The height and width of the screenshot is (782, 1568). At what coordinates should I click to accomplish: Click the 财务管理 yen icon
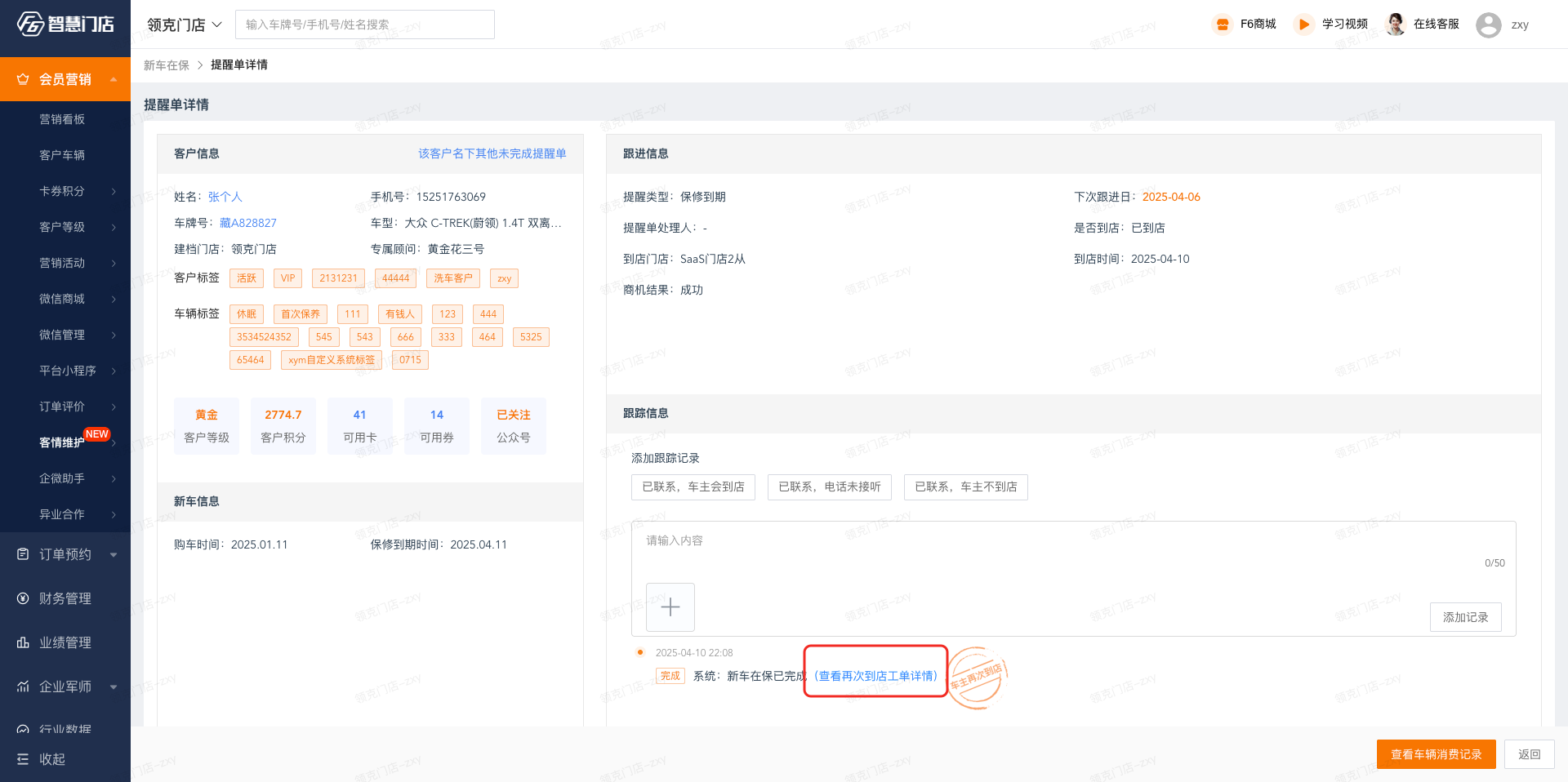[x=23, y=598]
